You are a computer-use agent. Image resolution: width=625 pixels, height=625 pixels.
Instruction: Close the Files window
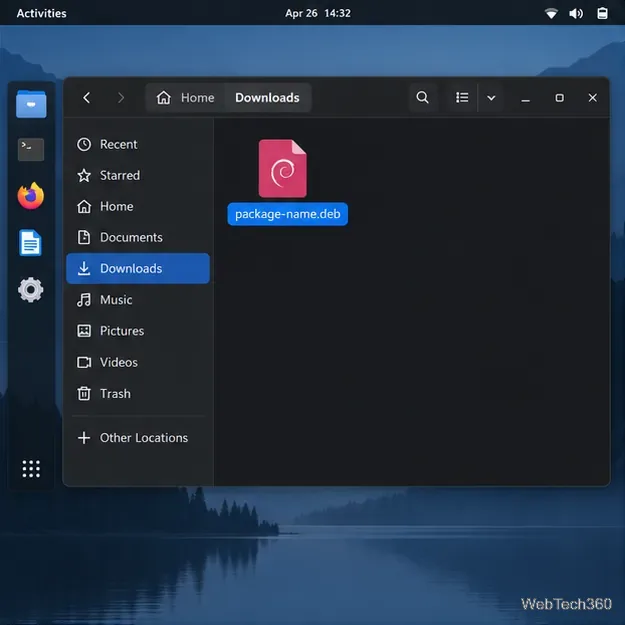(x=593, y=98)
